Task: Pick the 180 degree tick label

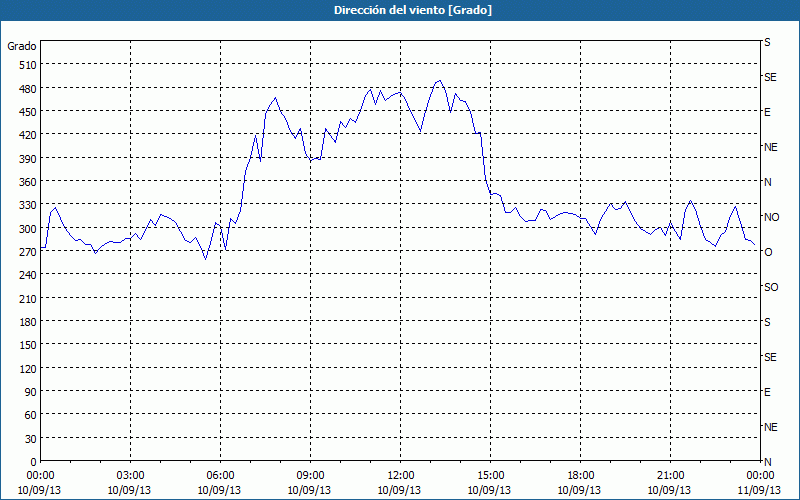Action: coord(28,322)
